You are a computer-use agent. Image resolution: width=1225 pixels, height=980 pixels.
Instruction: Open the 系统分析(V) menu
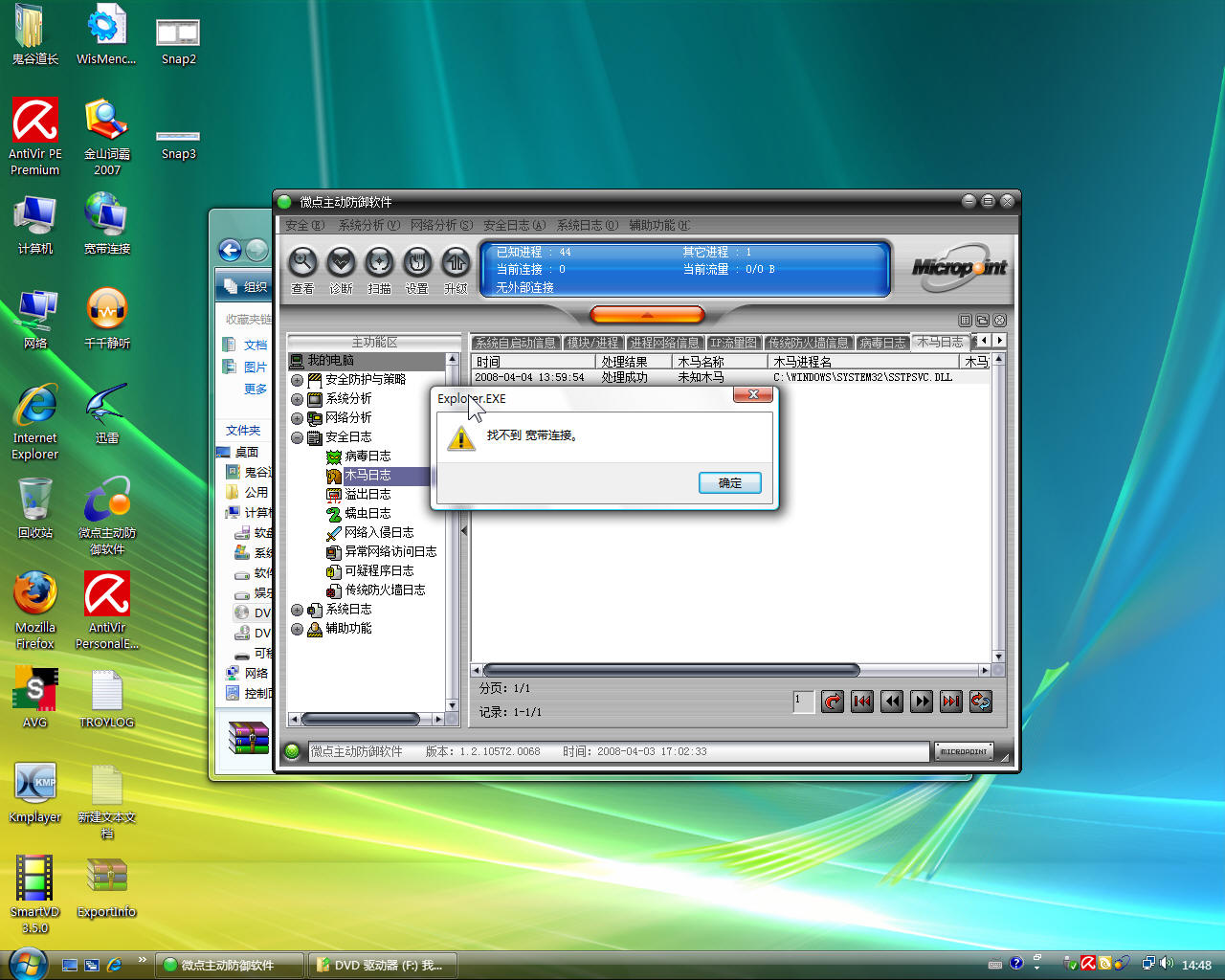coord(368,225)
